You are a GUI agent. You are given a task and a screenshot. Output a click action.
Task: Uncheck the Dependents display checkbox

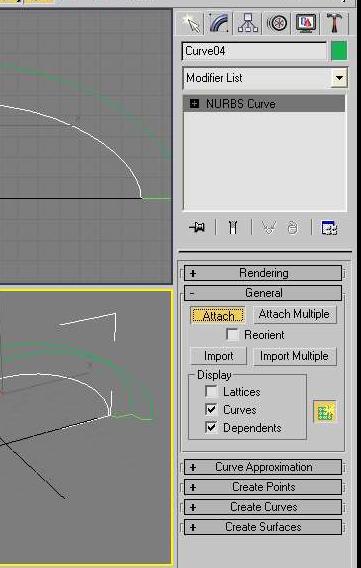(x=211, y=427)
